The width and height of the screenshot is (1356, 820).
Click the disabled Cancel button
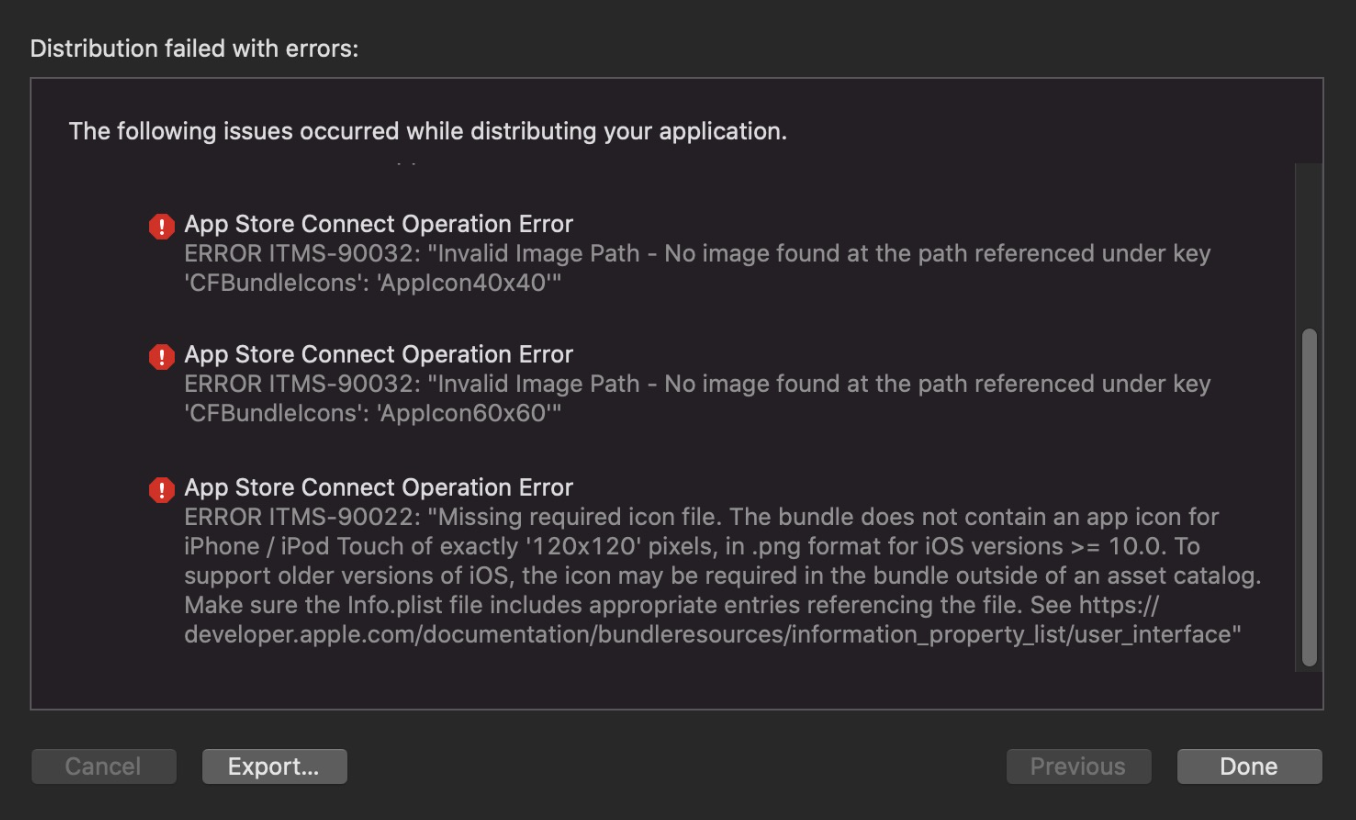click(x=103, y=766)
